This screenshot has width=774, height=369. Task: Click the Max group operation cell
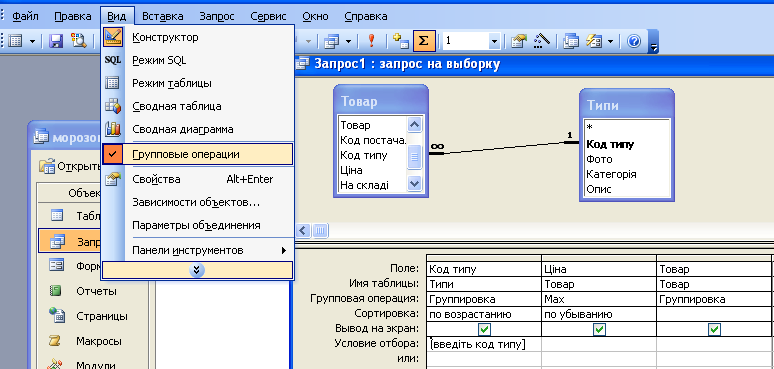[x=599, y=299]
